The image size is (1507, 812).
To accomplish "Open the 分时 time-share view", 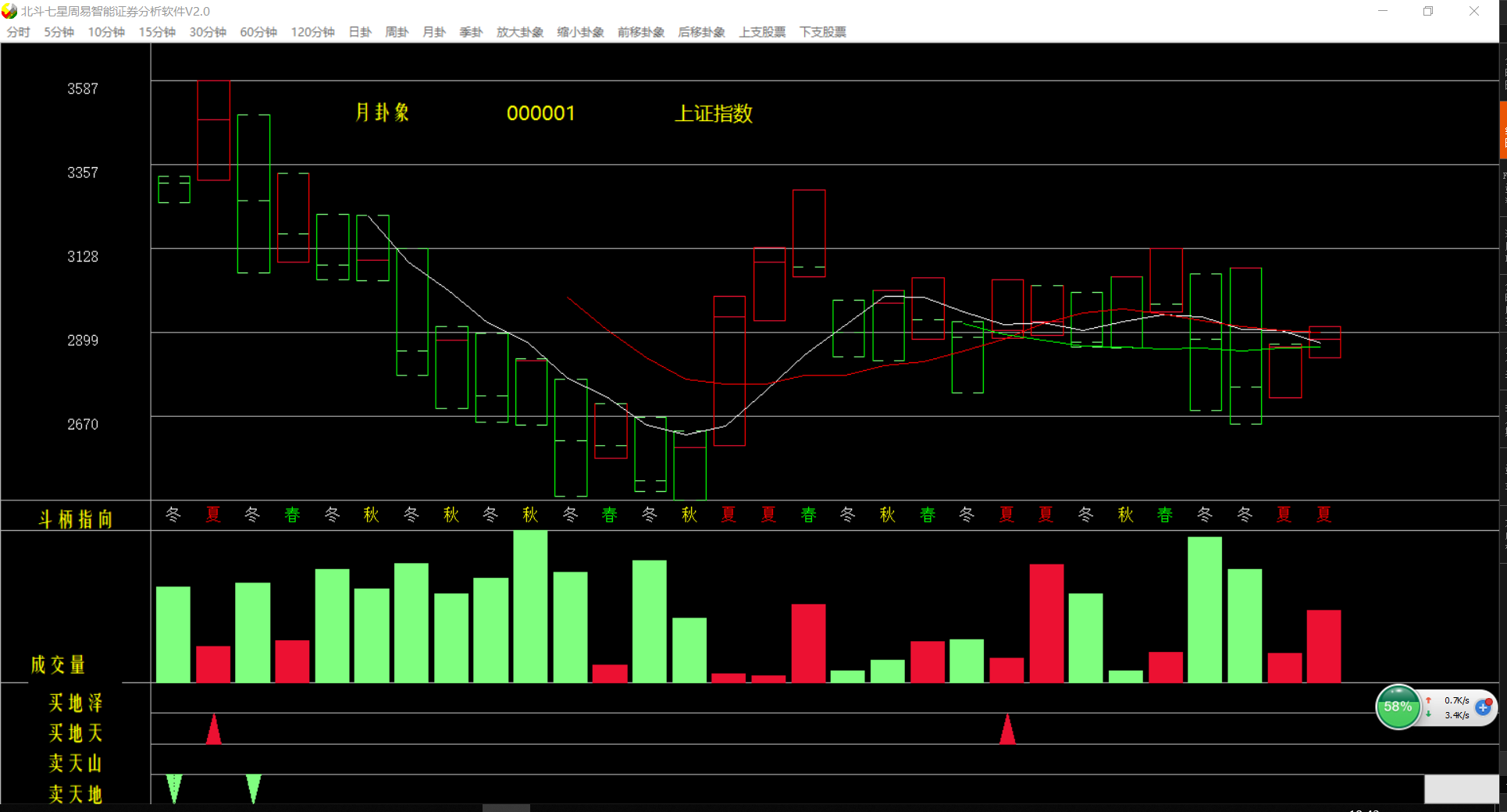I will (18, 32).
